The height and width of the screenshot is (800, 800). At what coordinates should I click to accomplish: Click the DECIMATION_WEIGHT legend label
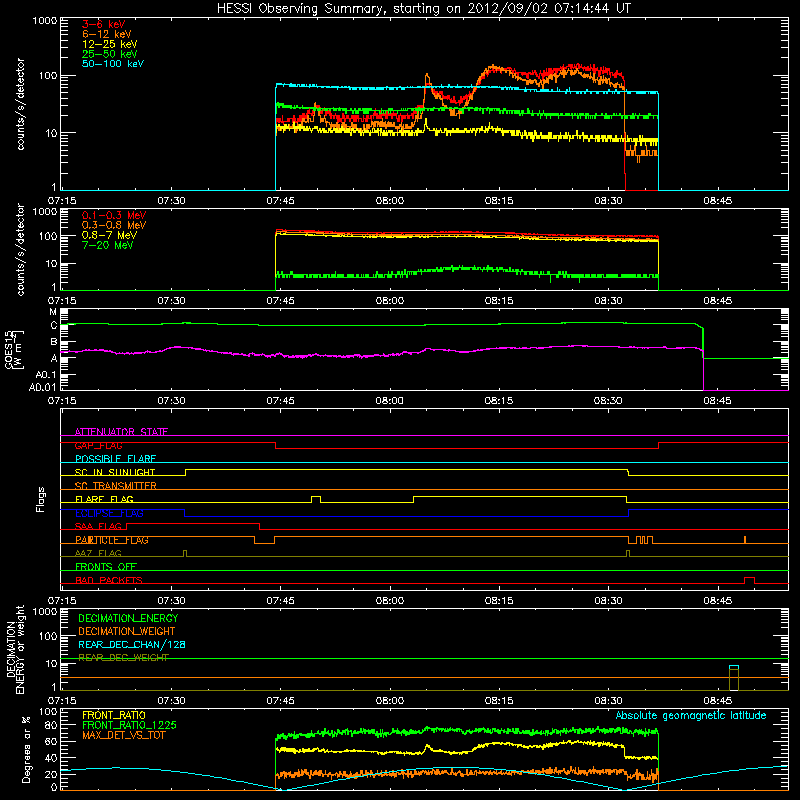pyautogui.click(x=127, y=631)
